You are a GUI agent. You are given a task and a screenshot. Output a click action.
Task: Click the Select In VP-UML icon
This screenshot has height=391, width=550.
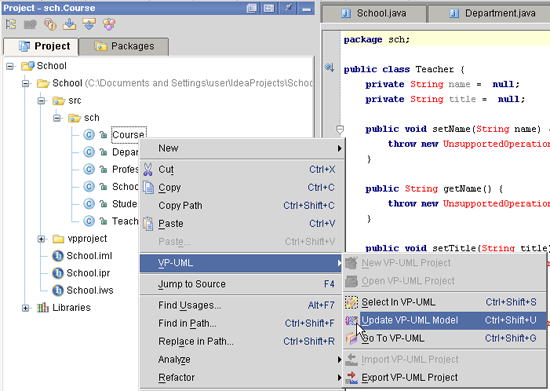click(x=351, y=302)
